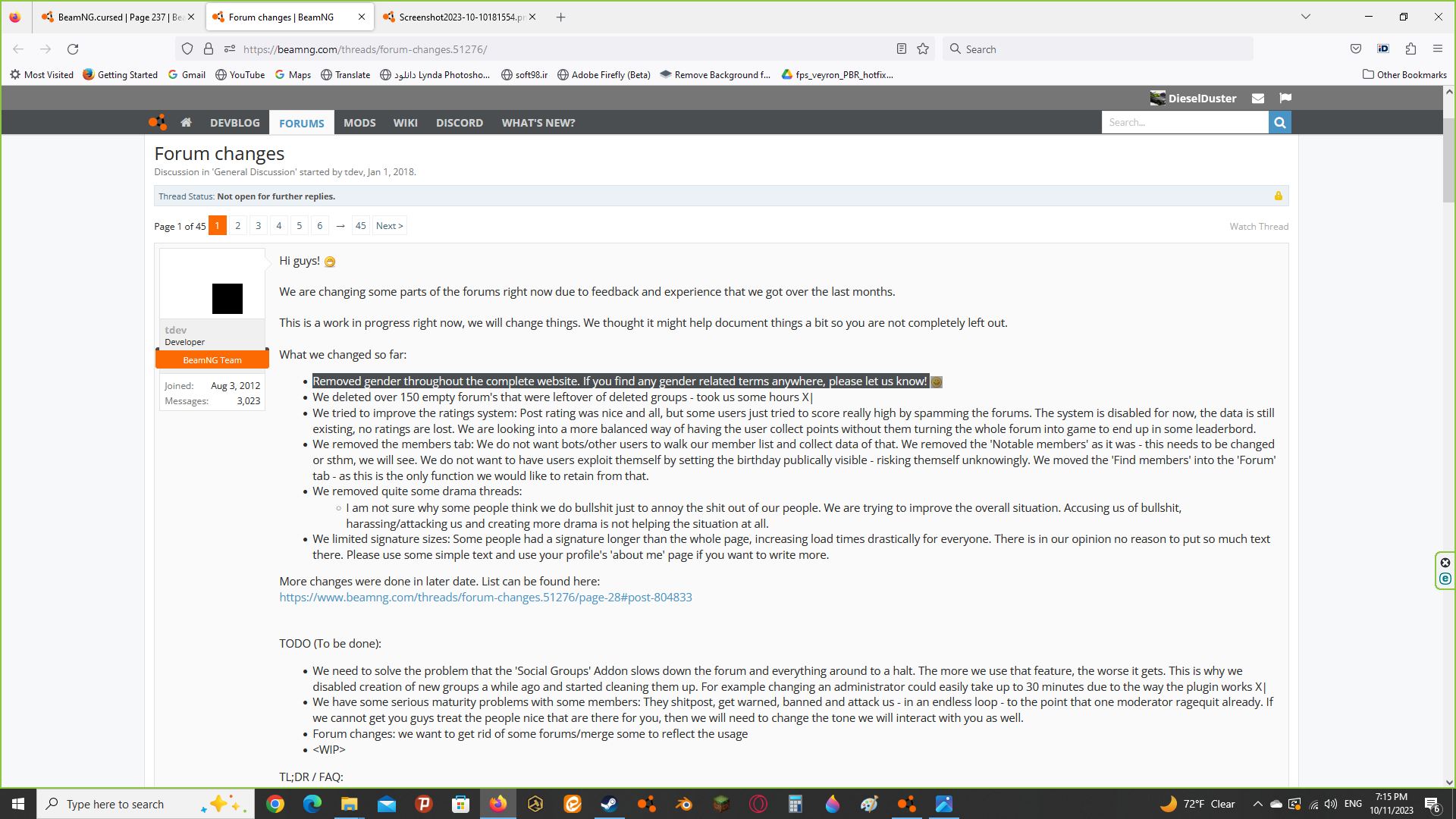Screen dimensions: 1456x819
Task: Reload the page with the refresh icon
Action: [73, 49]
